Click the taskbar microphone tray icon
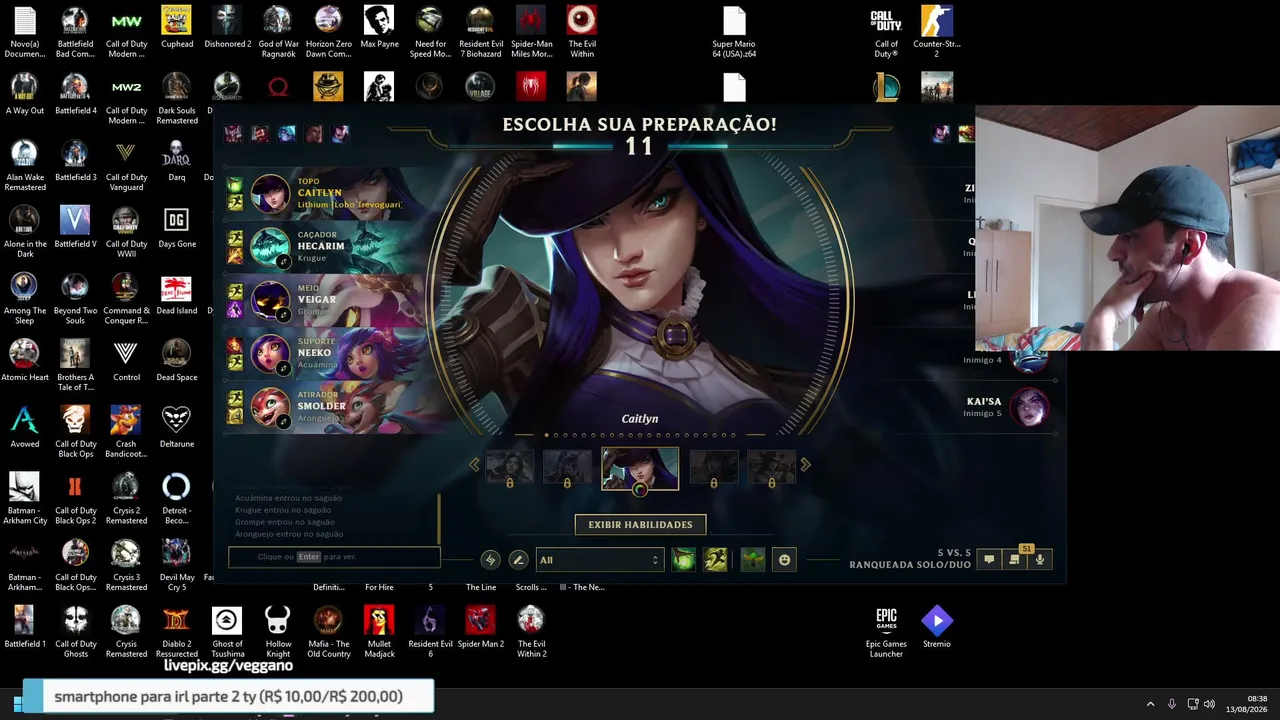This screenshot has height=720, width=1280. pos(1171,704)
